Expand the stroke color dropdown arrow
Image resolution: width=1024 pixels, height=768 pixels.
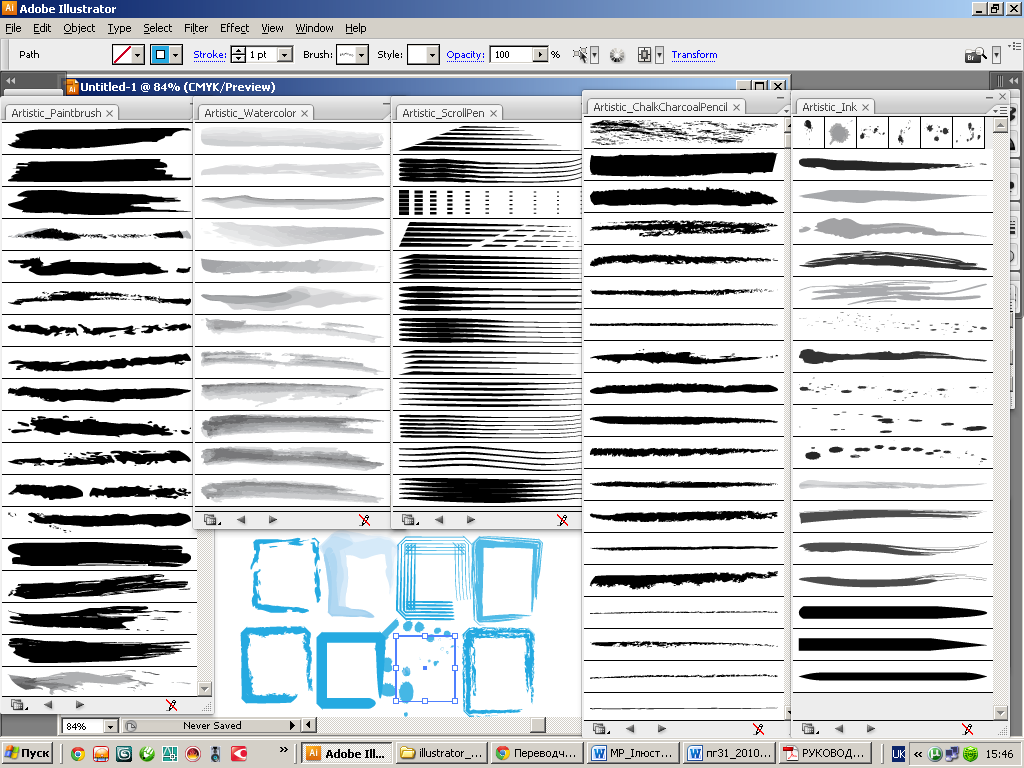tap(176, 55)
